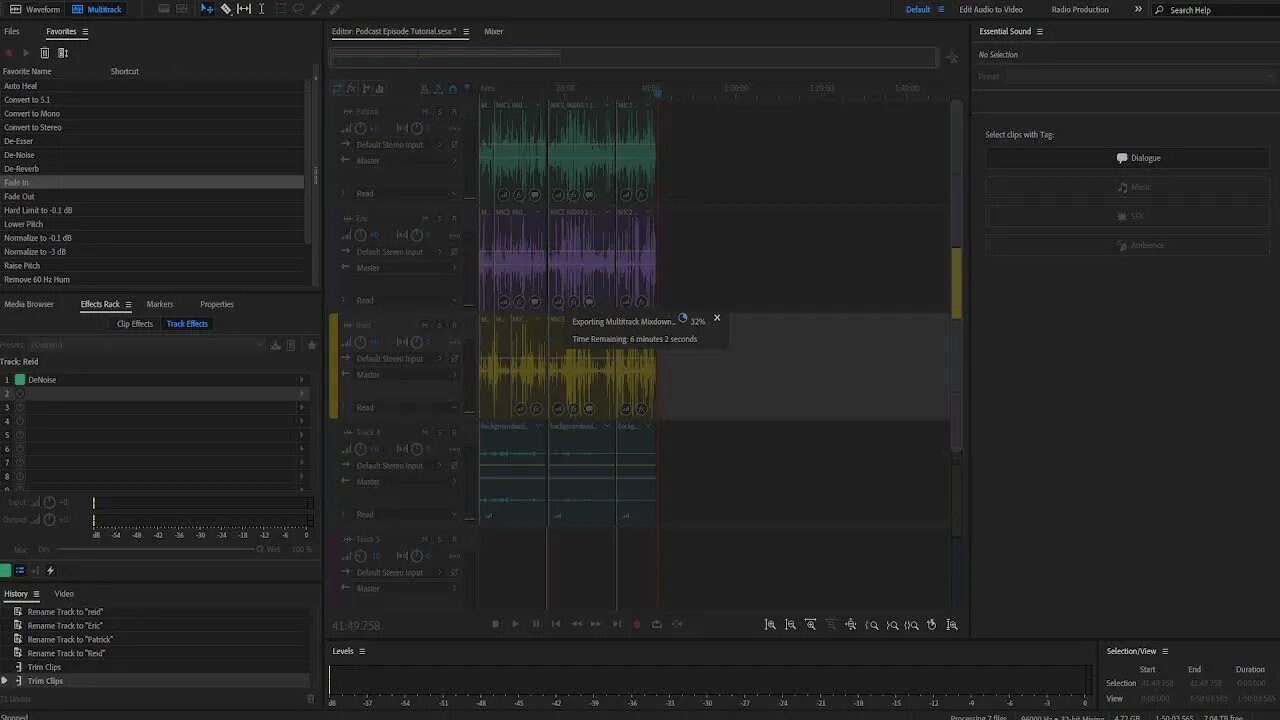
Task: Toggle the effects rack main power button
Action: point(5,571)
